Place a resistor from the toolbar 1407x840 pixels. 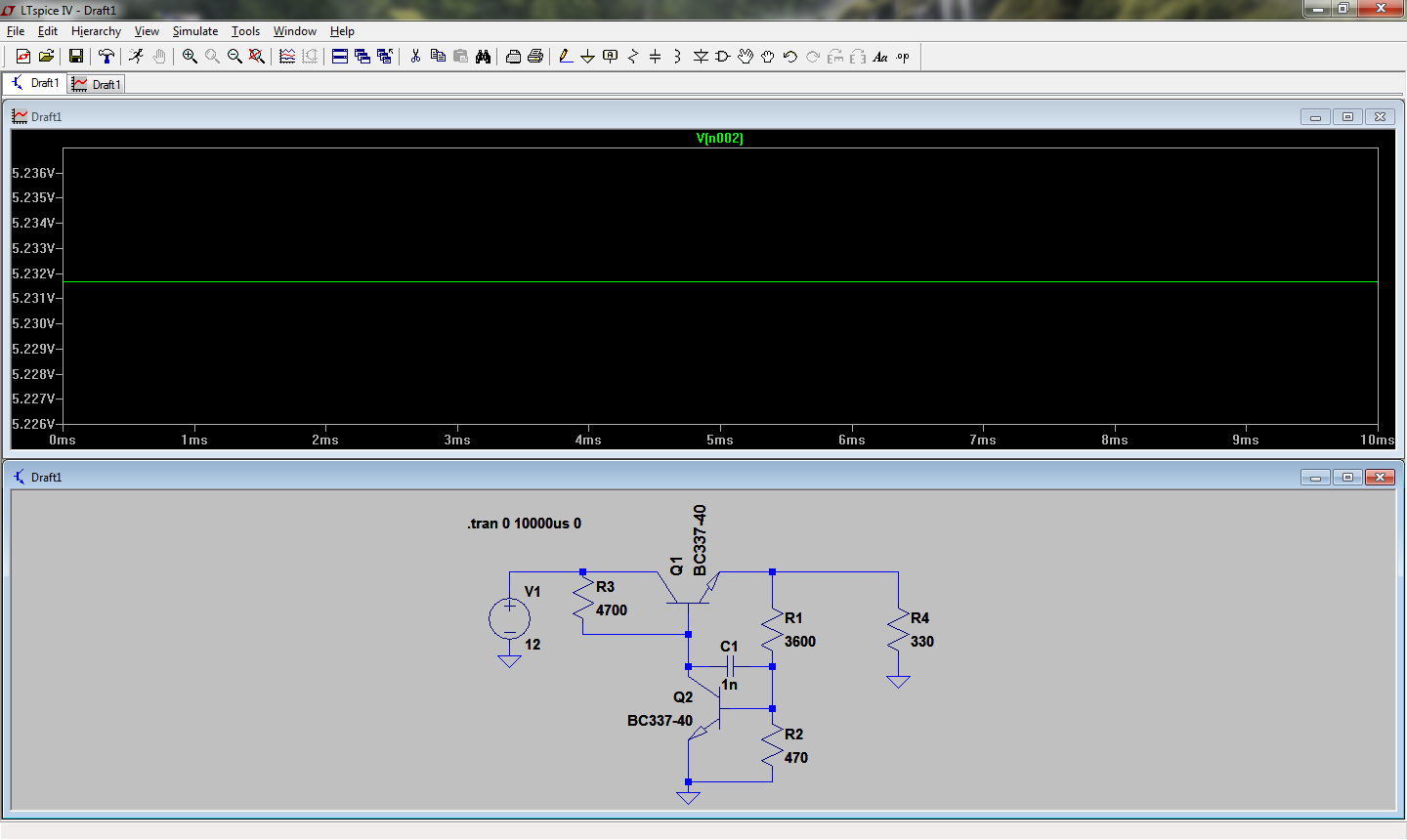633,57
